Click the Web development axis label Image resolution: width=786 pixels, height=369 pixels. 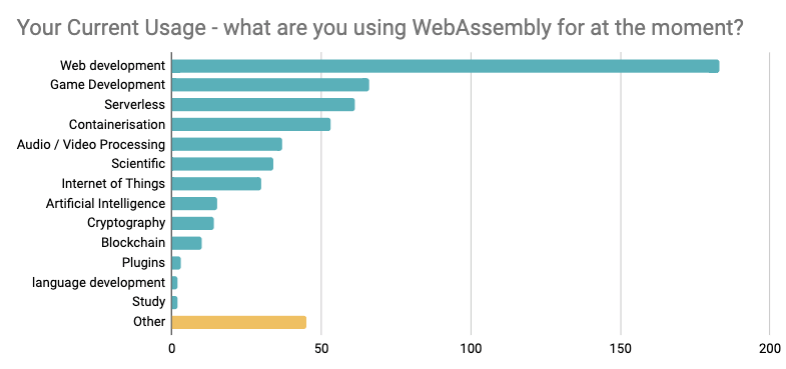(x=112, y=66)
